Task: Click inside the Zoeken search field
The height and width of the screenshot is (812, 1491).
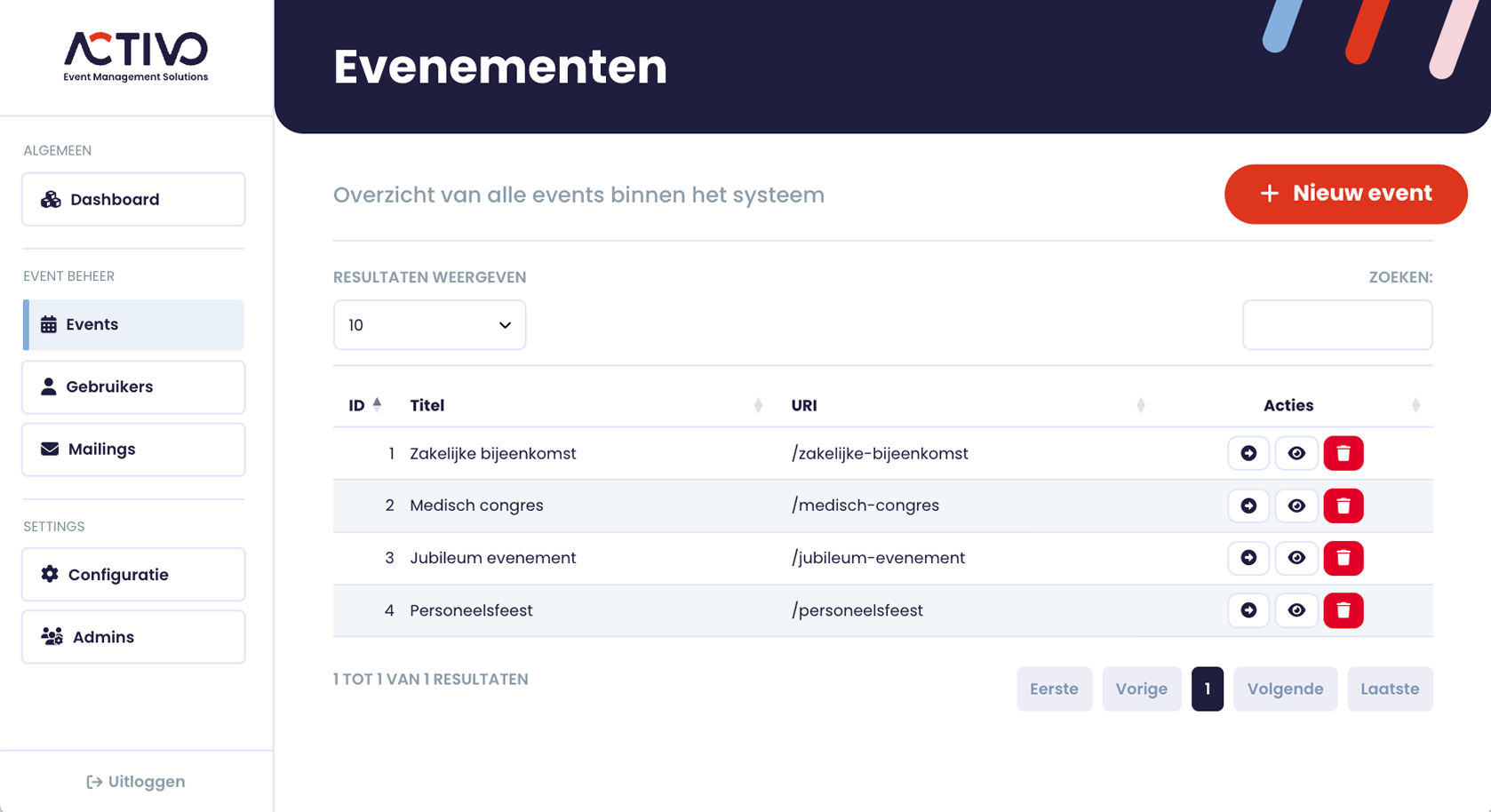Action: click(x=1337, y=324)
